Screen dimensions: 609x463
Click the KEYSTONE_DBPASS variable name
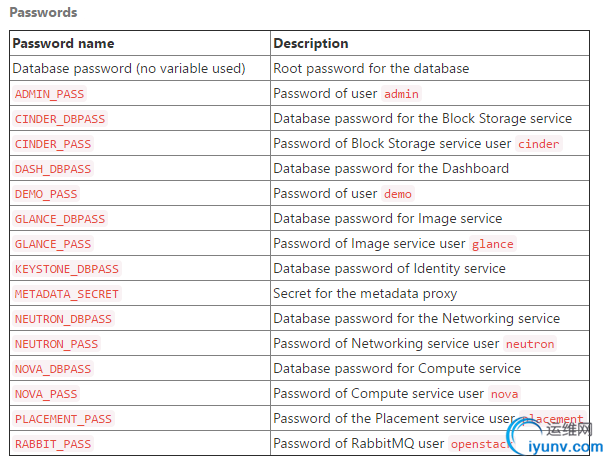(67, 269)
